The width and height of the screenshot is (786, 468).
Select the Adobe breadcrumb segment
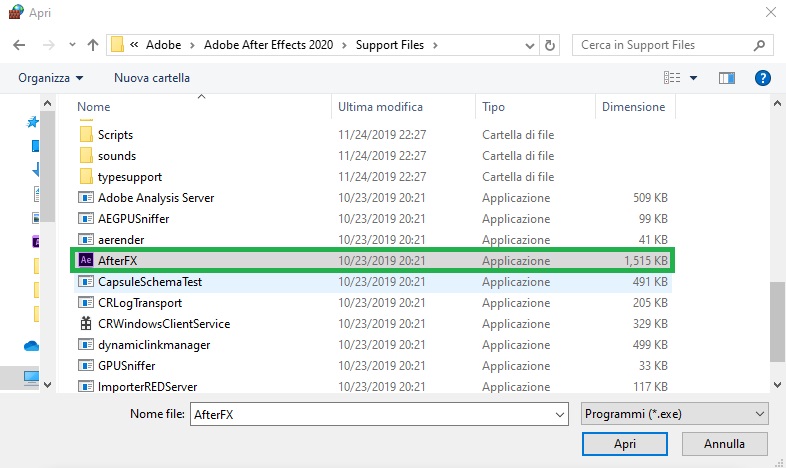coord(163,45)
